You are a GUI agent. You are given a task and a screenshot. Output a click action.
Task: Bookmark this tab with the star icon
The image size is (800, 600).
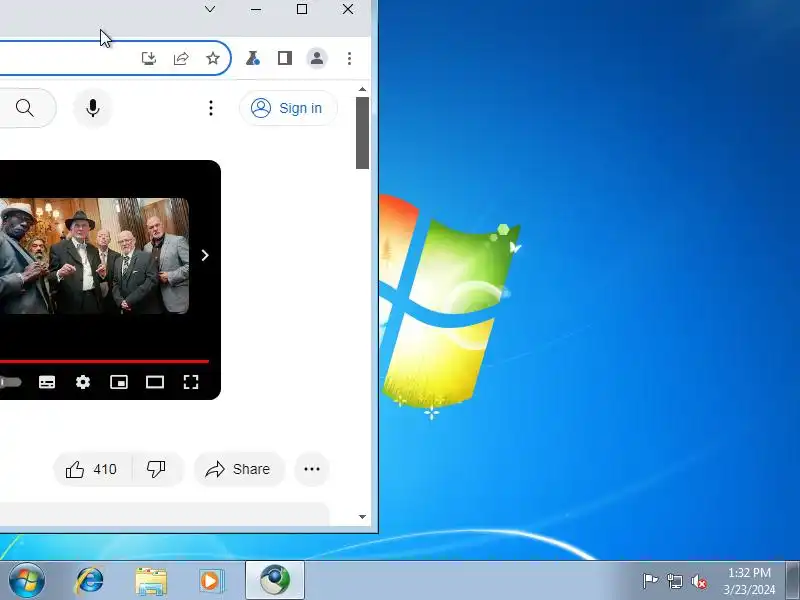coord(213,58)
